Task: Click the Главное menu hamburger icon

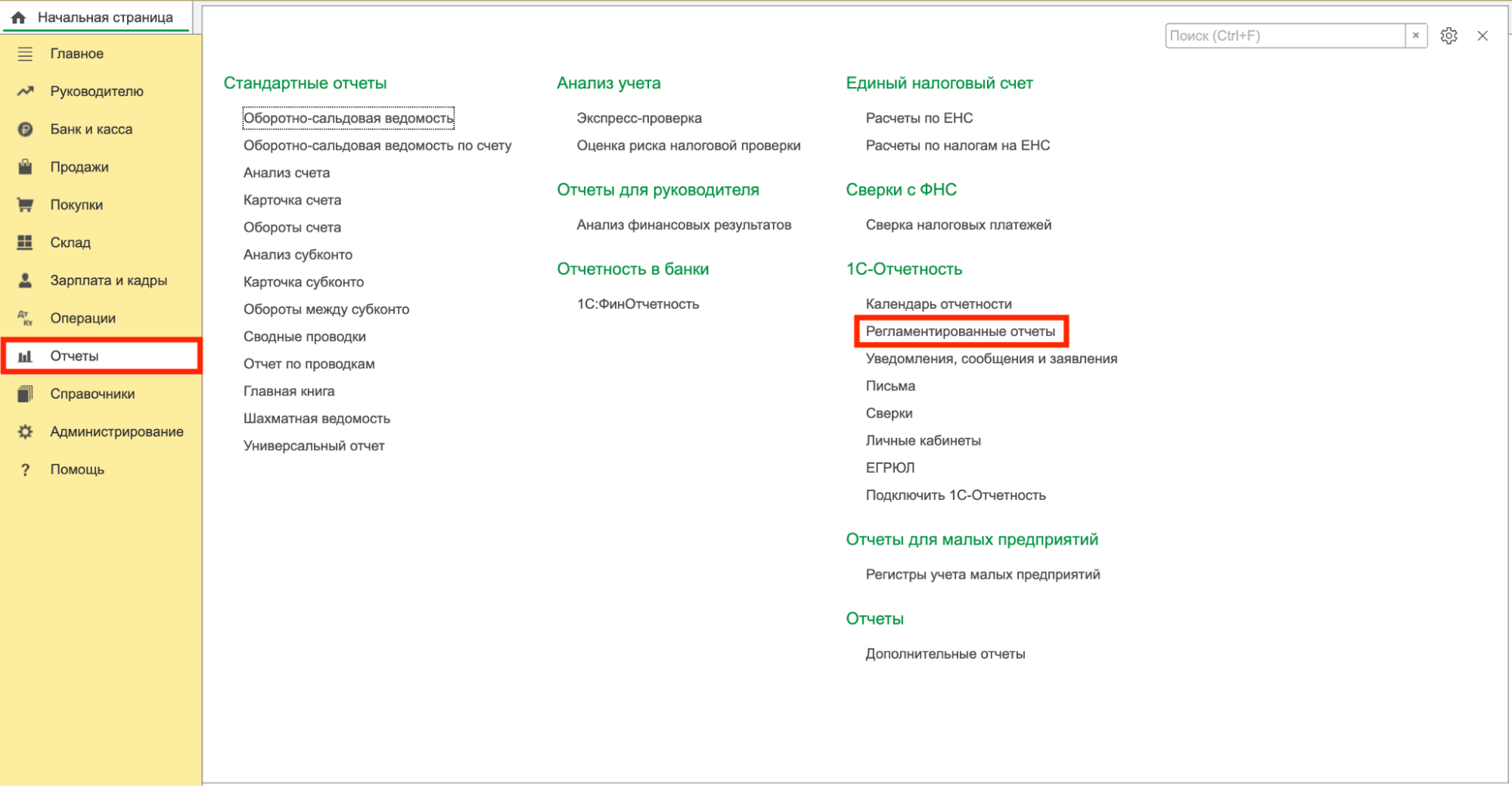Action: (x=25, y=54)
